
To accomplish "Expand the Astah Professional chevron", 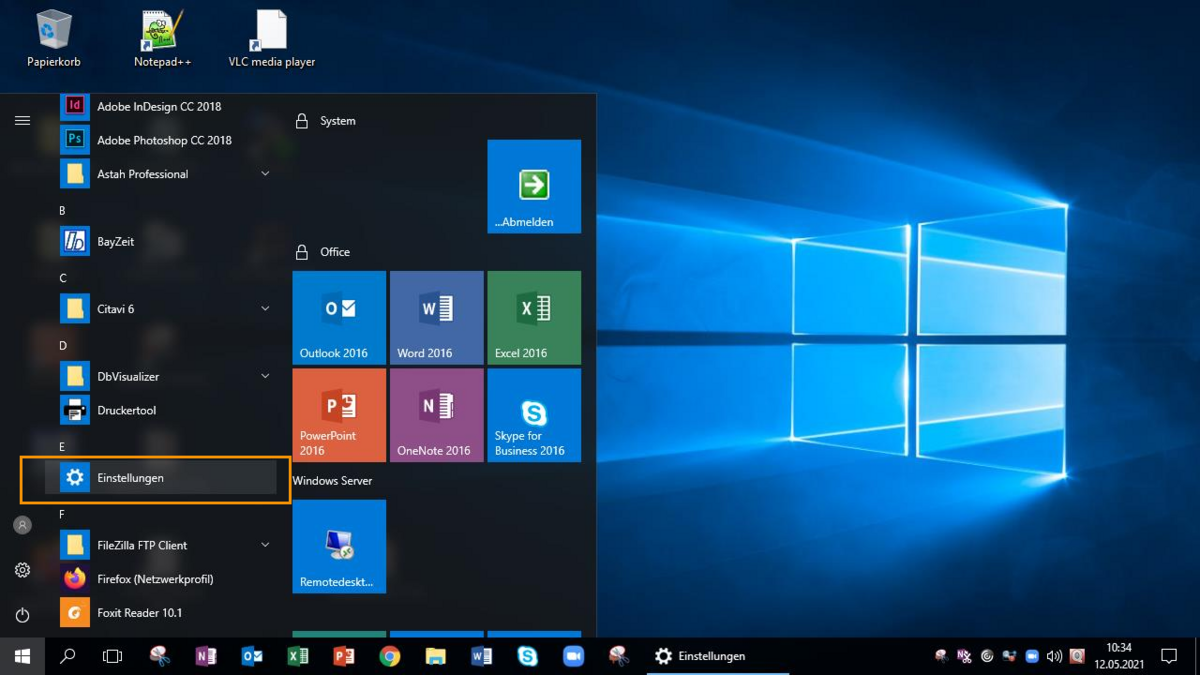I will coord(265,174).
